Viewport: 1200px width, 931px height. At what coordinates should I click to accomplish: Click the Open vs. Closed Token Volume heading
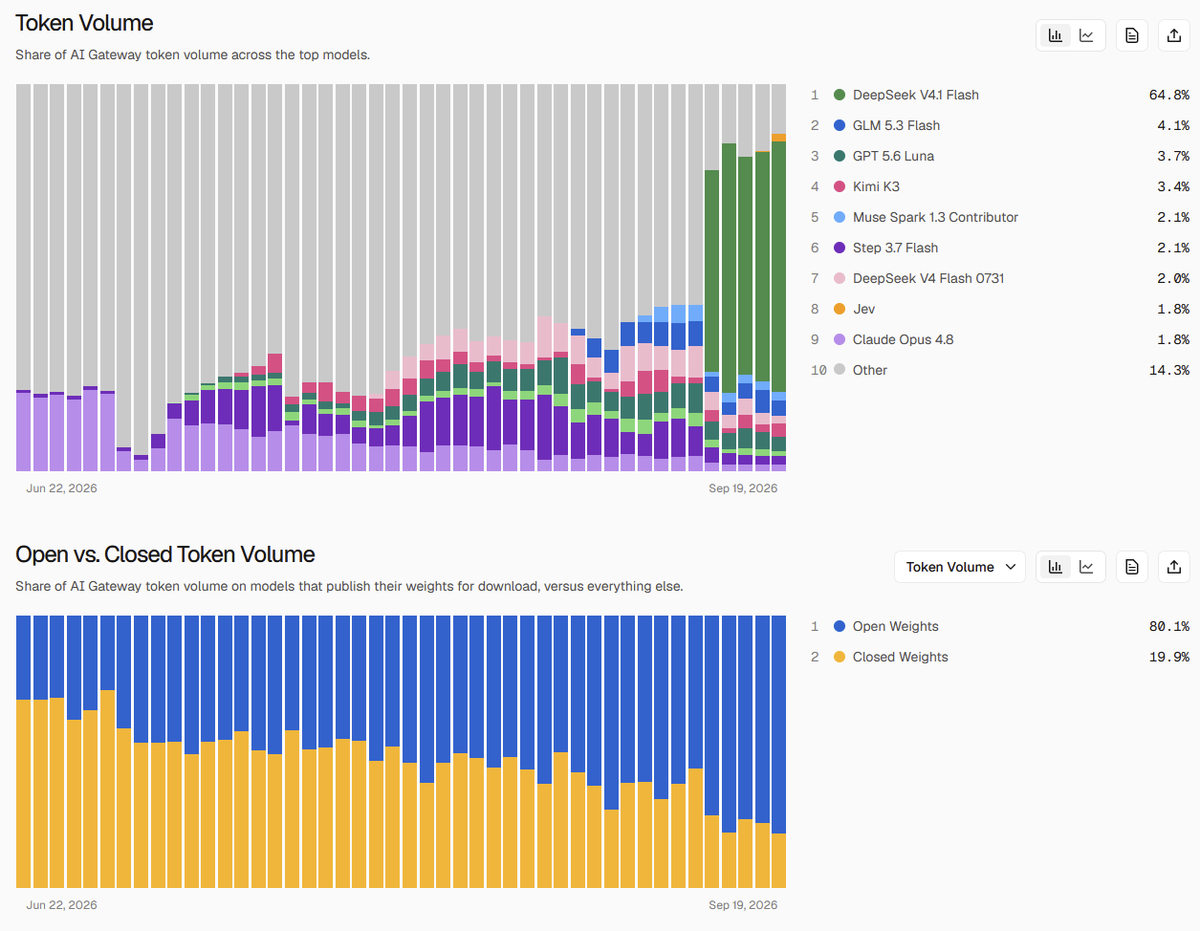point(165,554)
